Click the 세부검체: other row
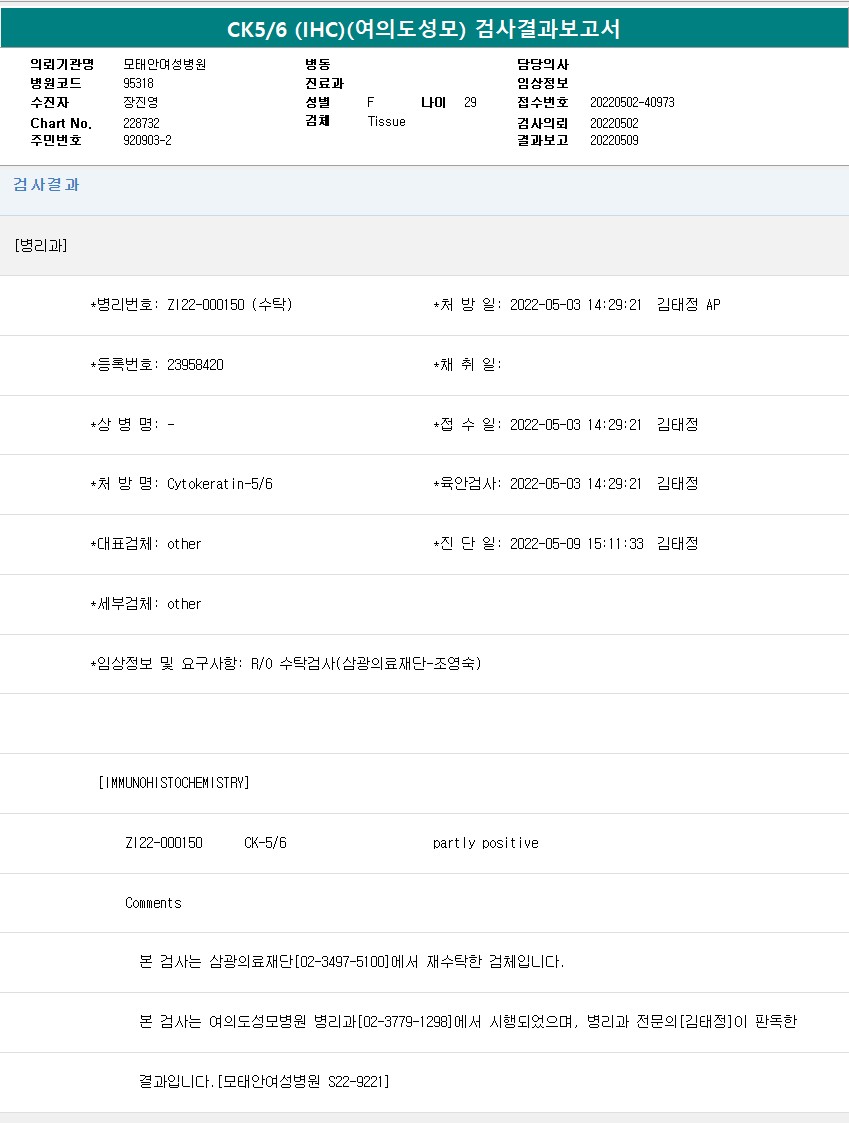The image size is (849, 1123). [146, 604]
